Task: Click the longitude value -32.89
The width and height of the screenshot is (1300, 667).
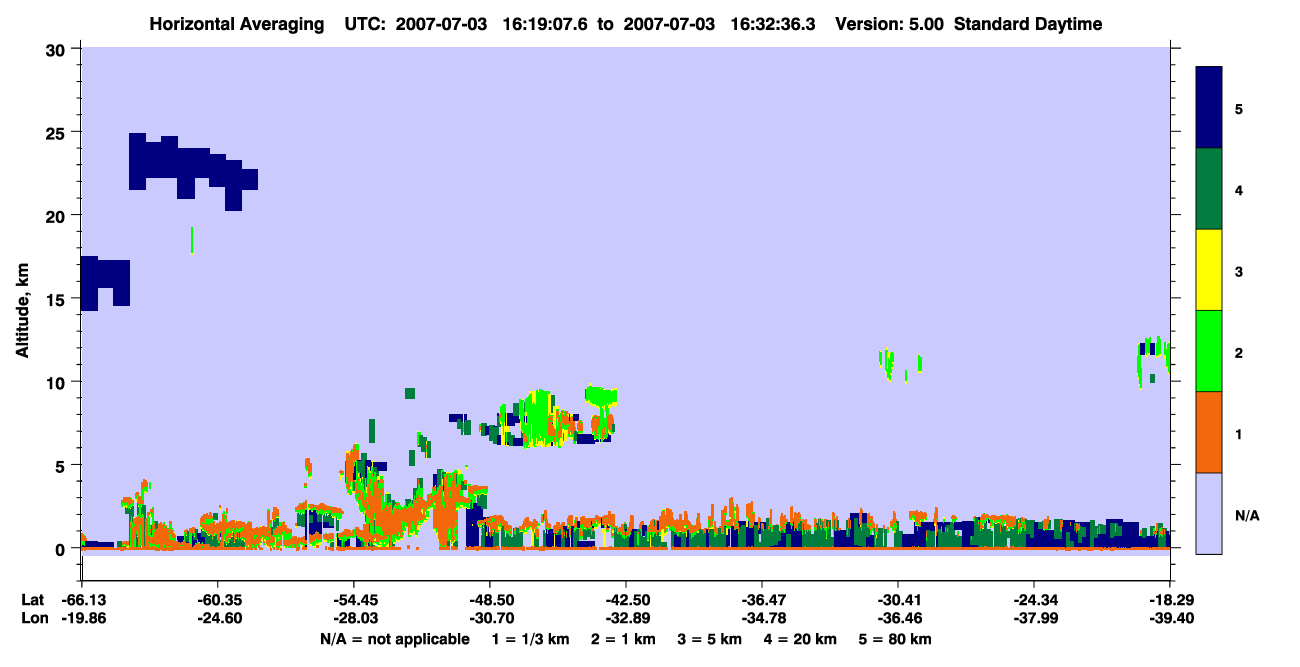Action: click(626, 618)
